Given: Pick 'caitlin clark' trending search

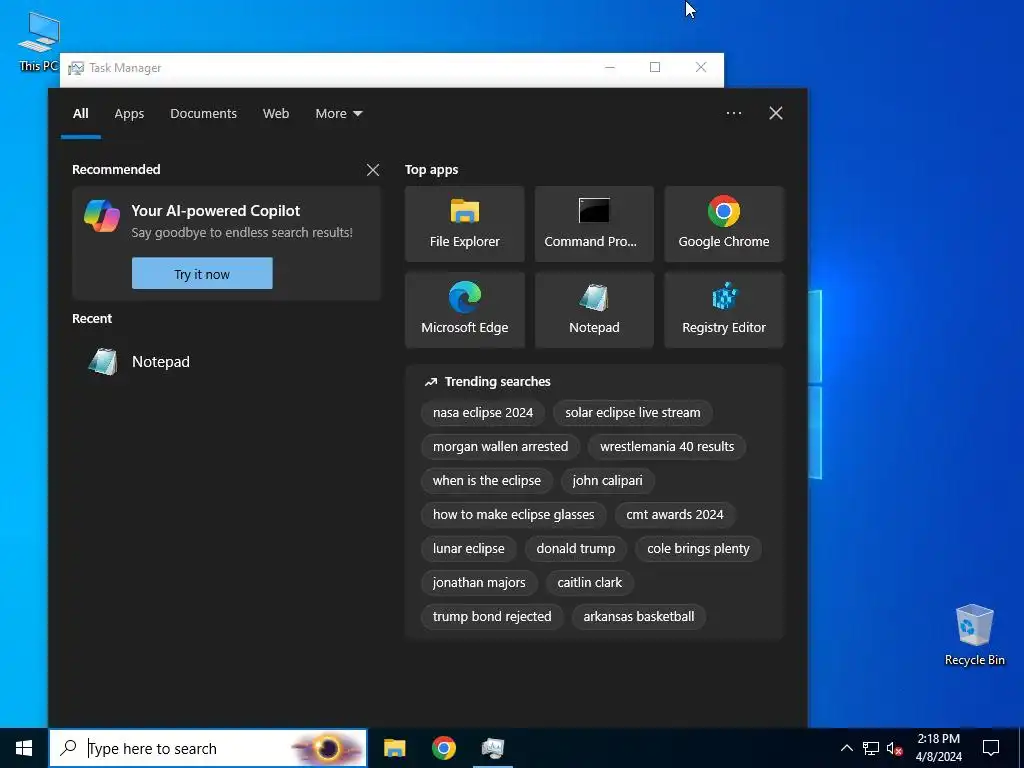Looking at the screenshot, I should click(589, 583).
